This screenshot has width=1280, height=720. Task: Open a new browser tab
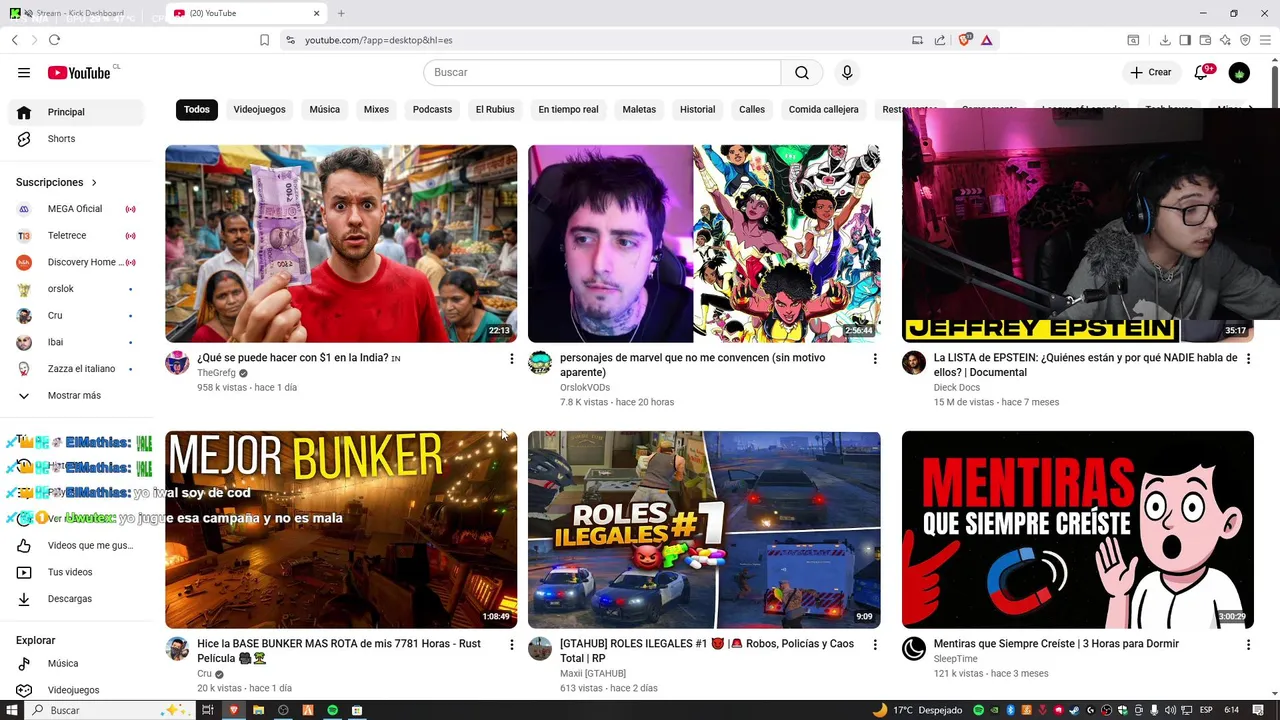click(341, 13)
